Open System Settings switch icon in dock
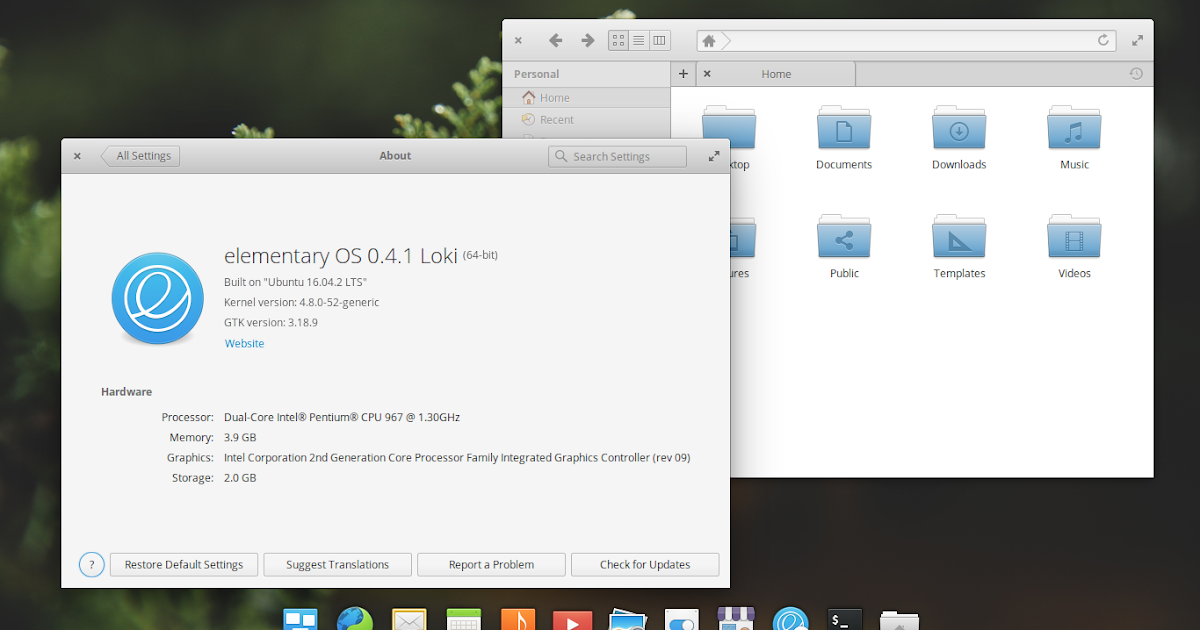This screenshot has height=630, width=1200. click(x=681, y=620)
